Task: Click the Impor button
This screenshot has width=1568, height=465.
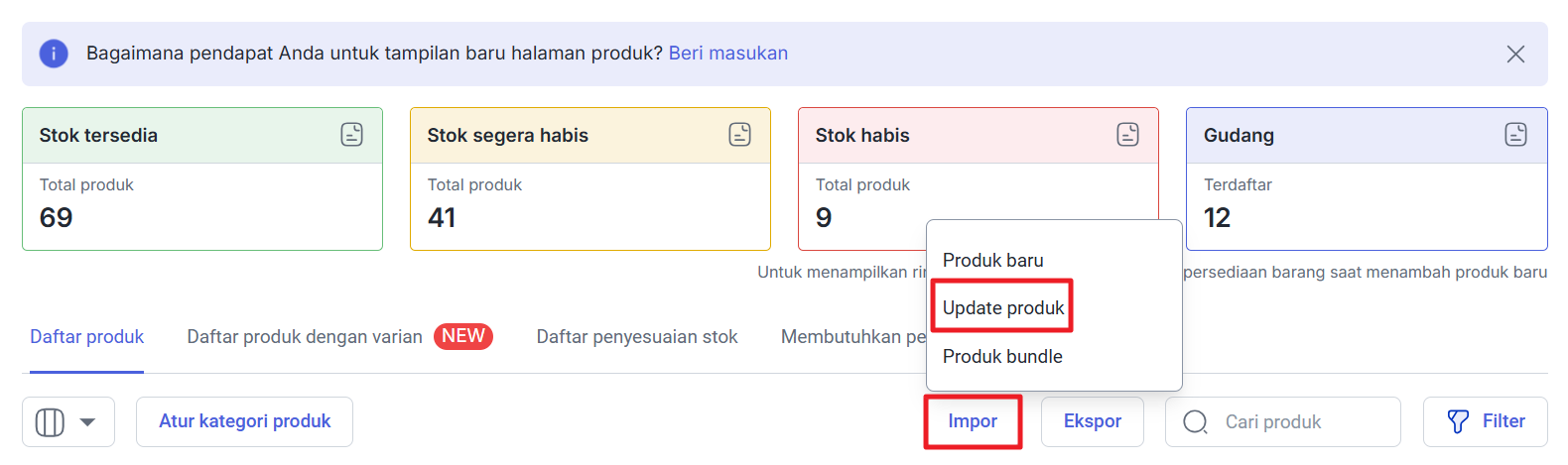Action: click(973, 421)
